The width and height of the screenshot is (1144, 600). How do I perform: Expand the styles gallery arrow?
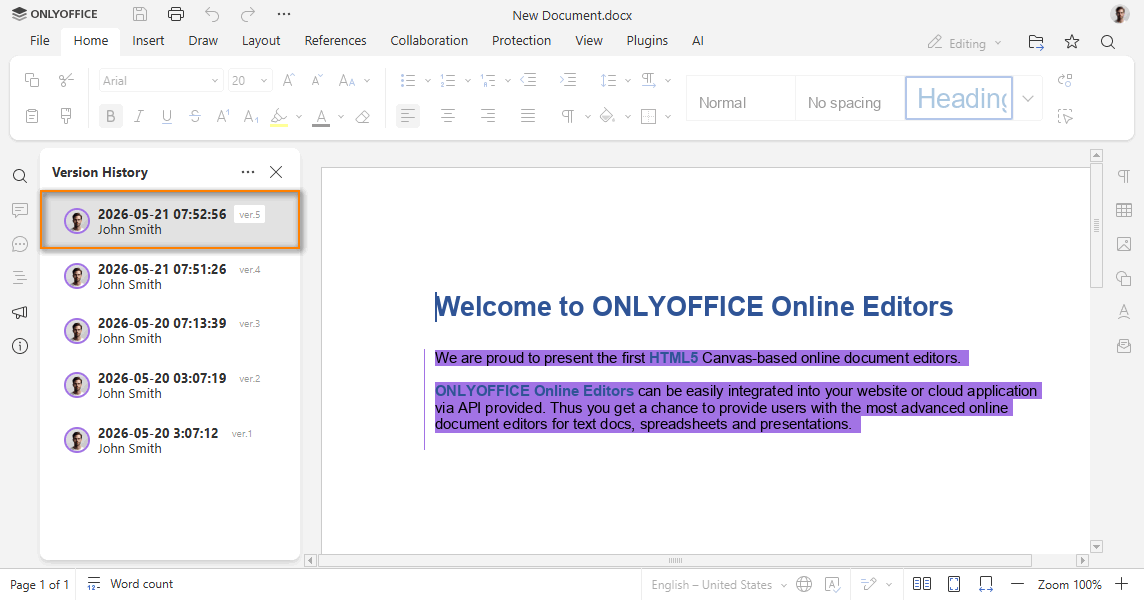click(1028, 98)
